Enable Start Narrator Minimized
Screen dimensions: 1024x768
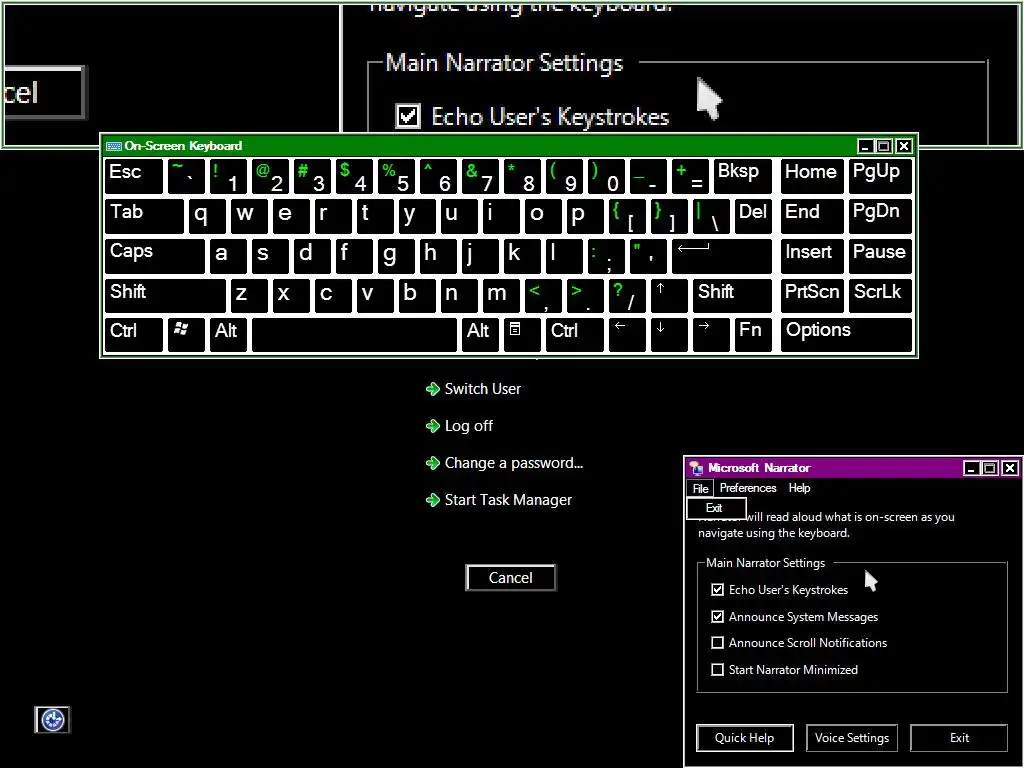tap(718, 669)
